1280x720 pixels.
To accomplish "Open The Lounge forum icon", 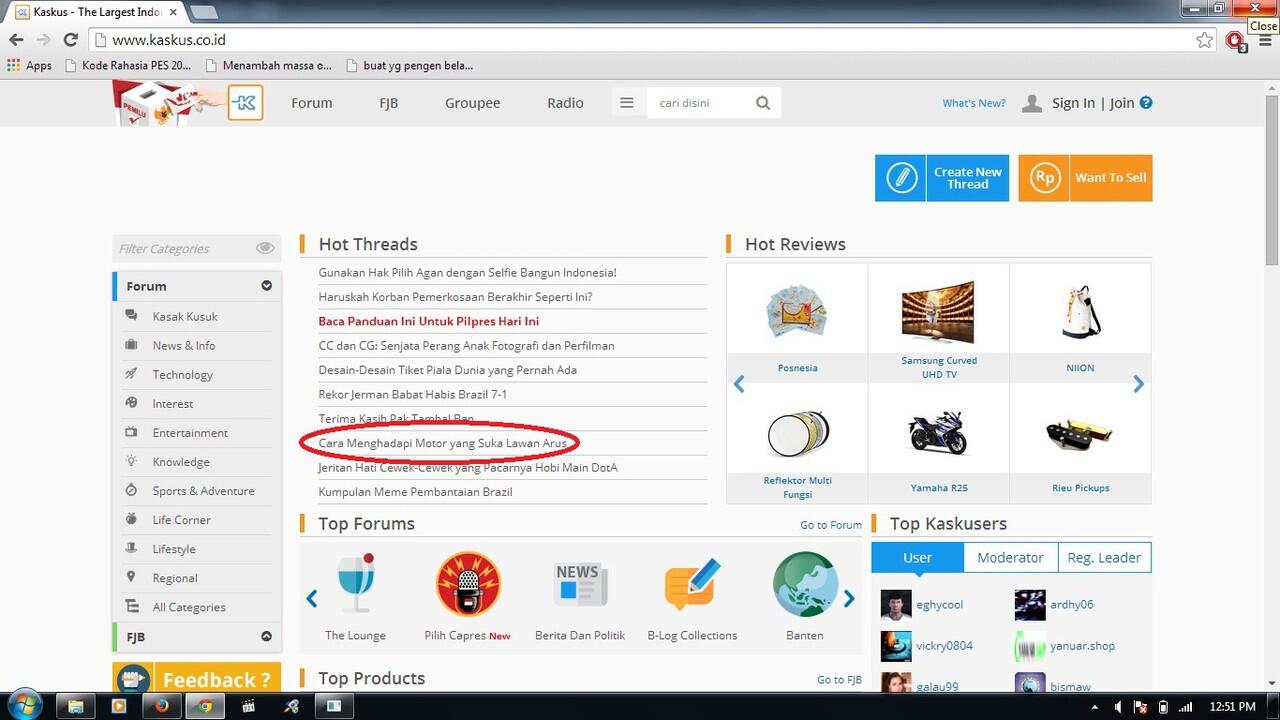I will pyautogui.click(x=356, y=584).
